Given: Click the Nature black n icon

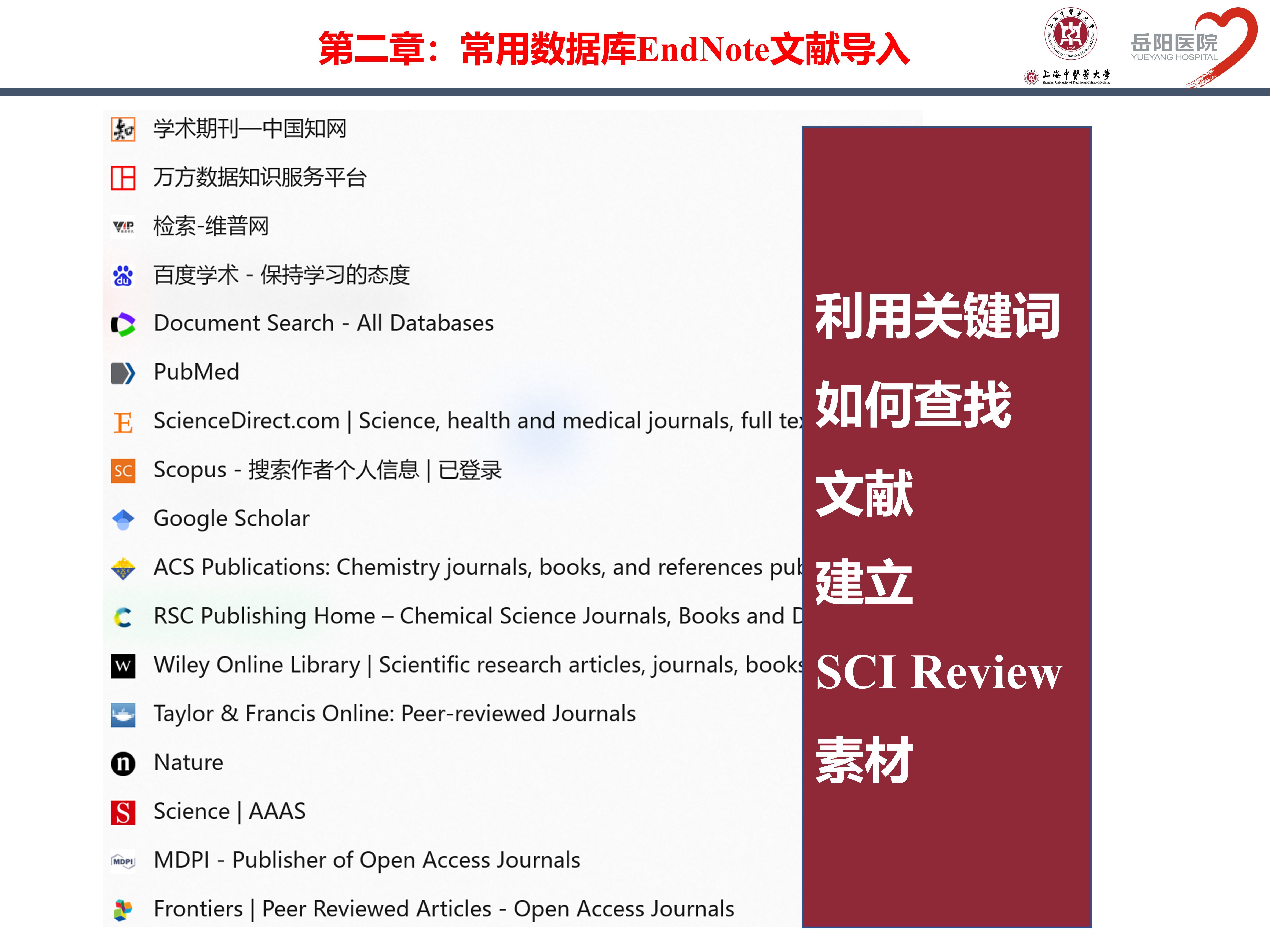Looking at the screenshot, I should click(123, 764).
